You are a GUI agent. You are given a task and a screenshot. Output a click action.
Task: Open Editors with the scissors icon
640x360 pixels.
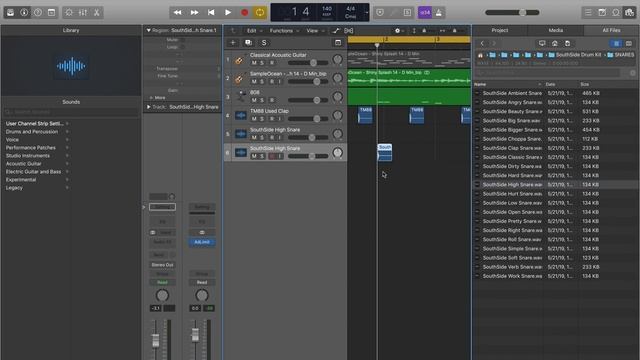pos(97,12)
